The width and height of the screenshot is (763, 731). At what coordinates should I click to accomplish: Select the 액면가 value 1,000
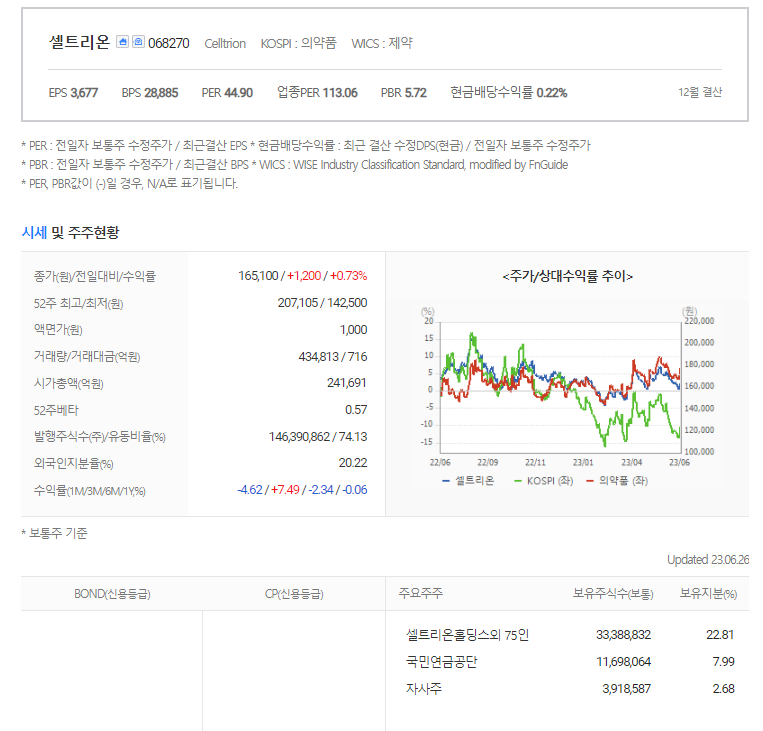tap(353, 330)
